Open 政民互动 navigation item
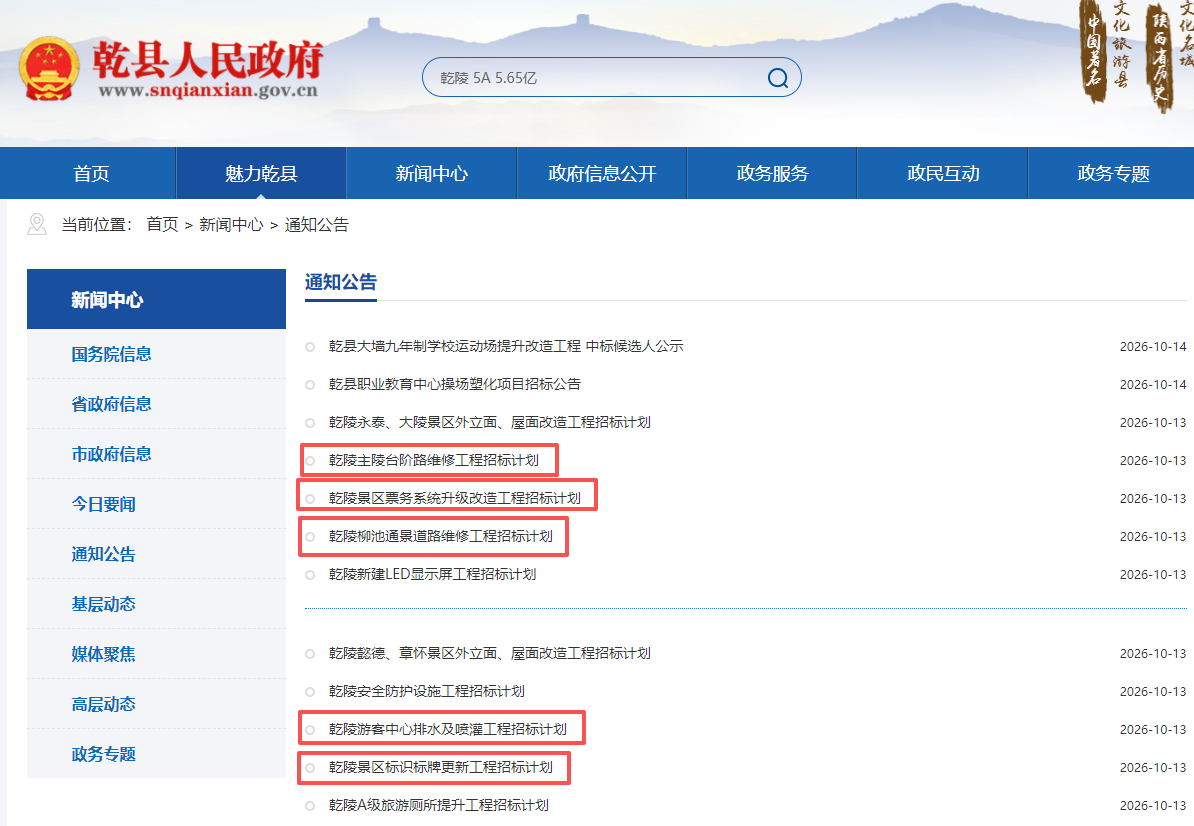The image size is (1194, 826). tap(943, 174)
